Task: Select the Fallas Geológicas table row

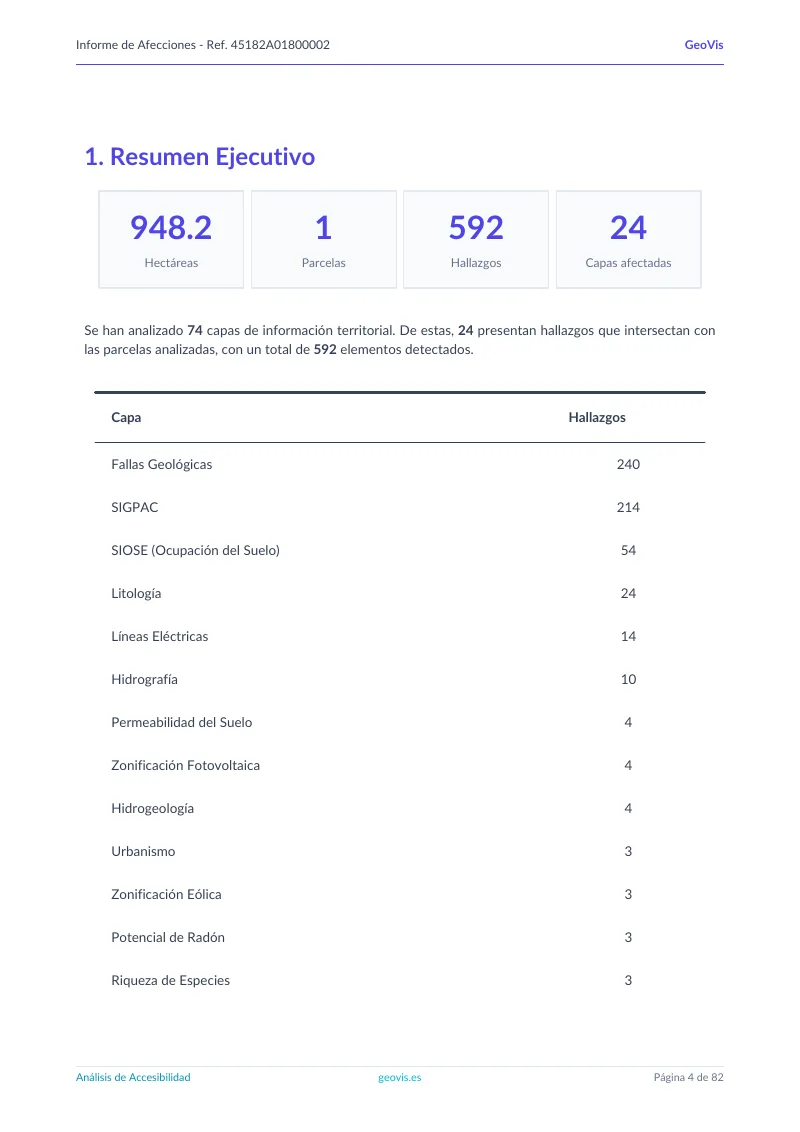Action: [x=400, y=464]
